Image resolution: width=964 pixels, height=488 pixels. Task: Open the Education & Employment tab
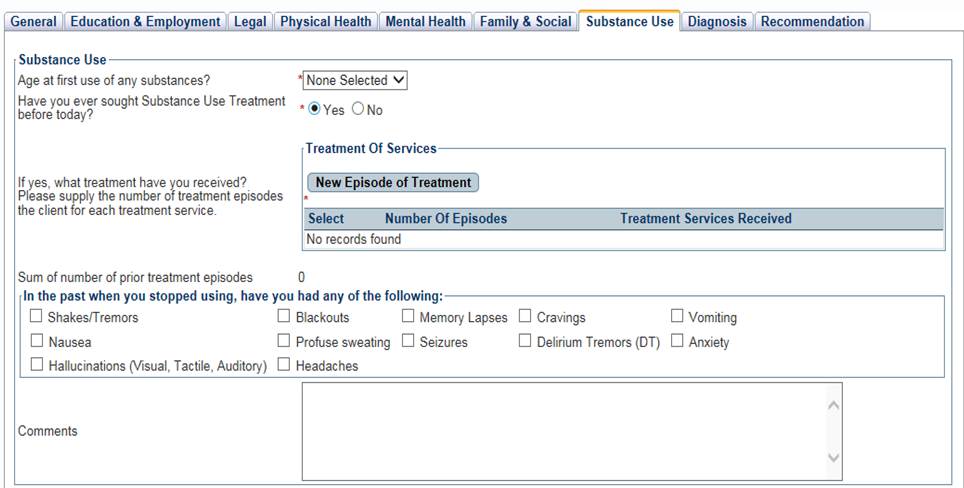point(145,21)
